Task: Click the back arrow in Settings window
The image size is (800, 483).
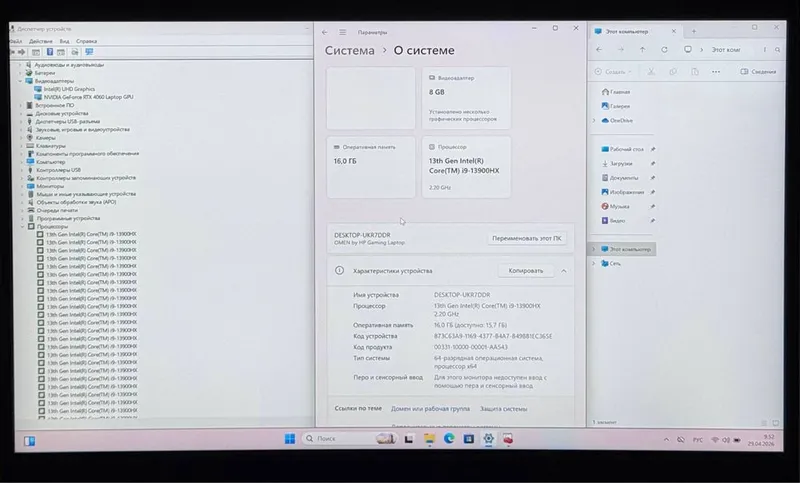Action: click(325, 32)
